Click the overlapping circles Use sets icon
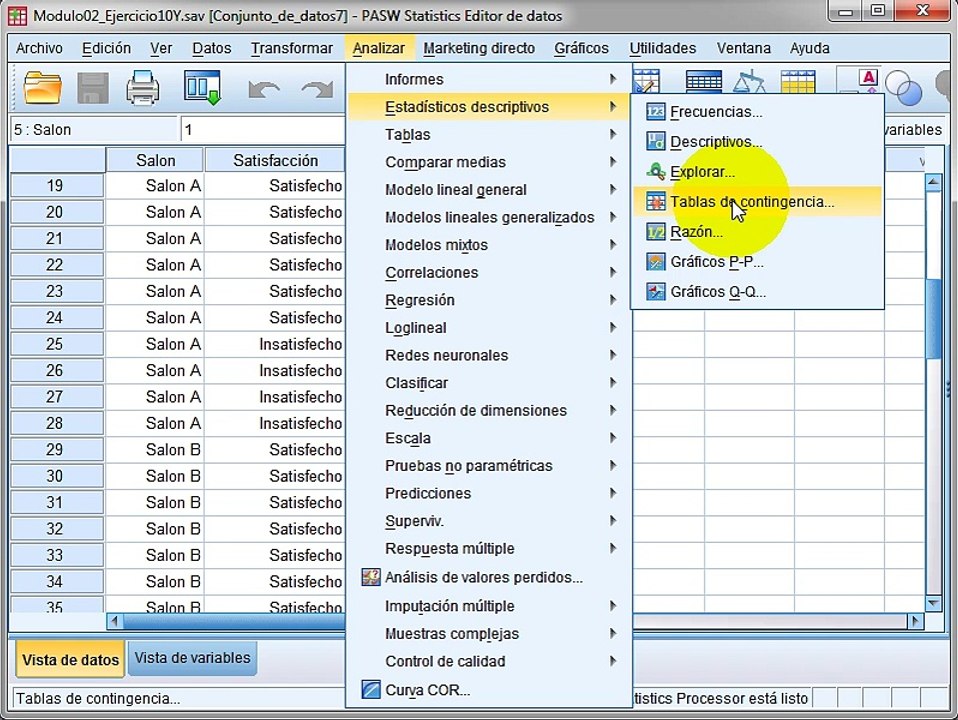 (902, 87)
